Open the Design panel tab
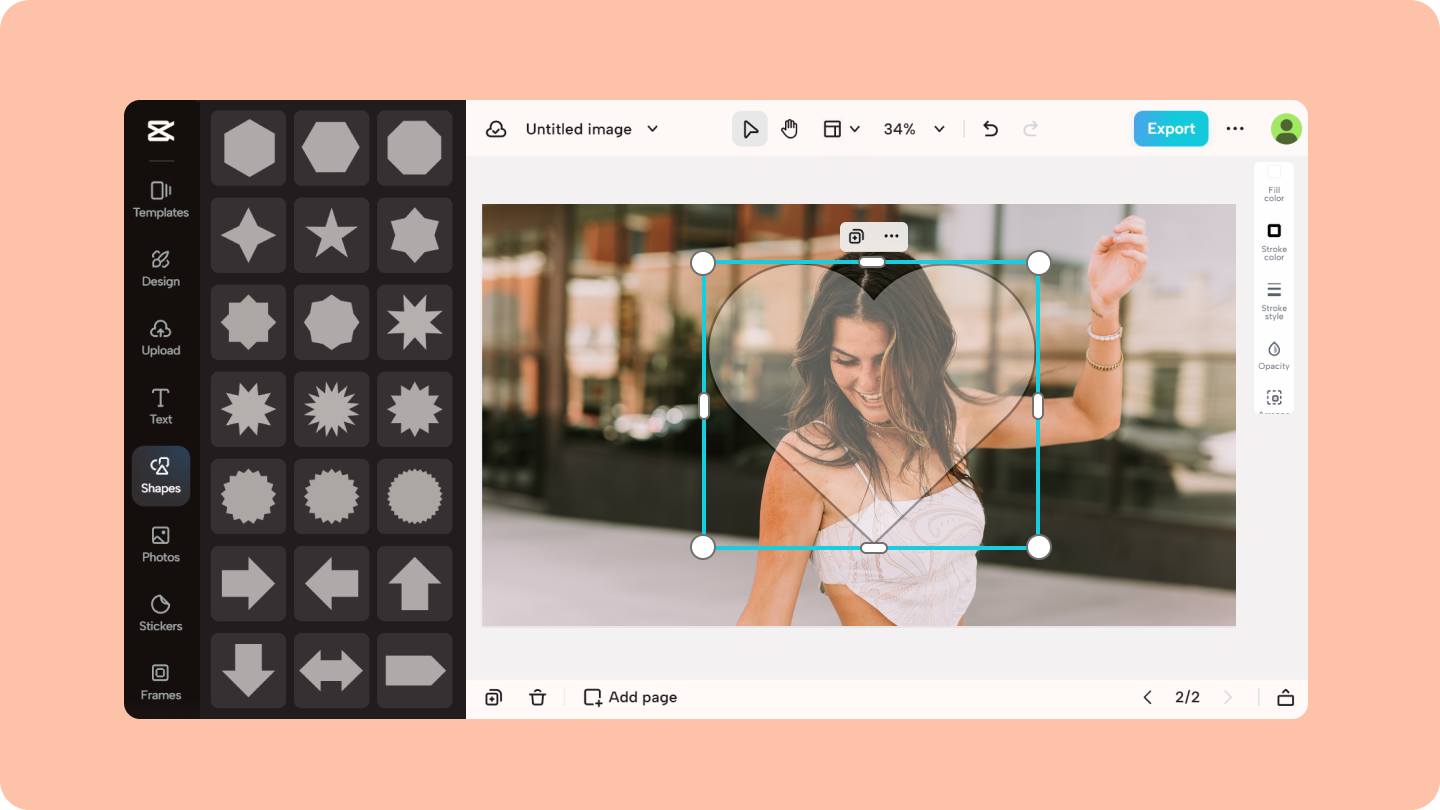Screen dimensions: 1440x810 click(x=160, y=268)
